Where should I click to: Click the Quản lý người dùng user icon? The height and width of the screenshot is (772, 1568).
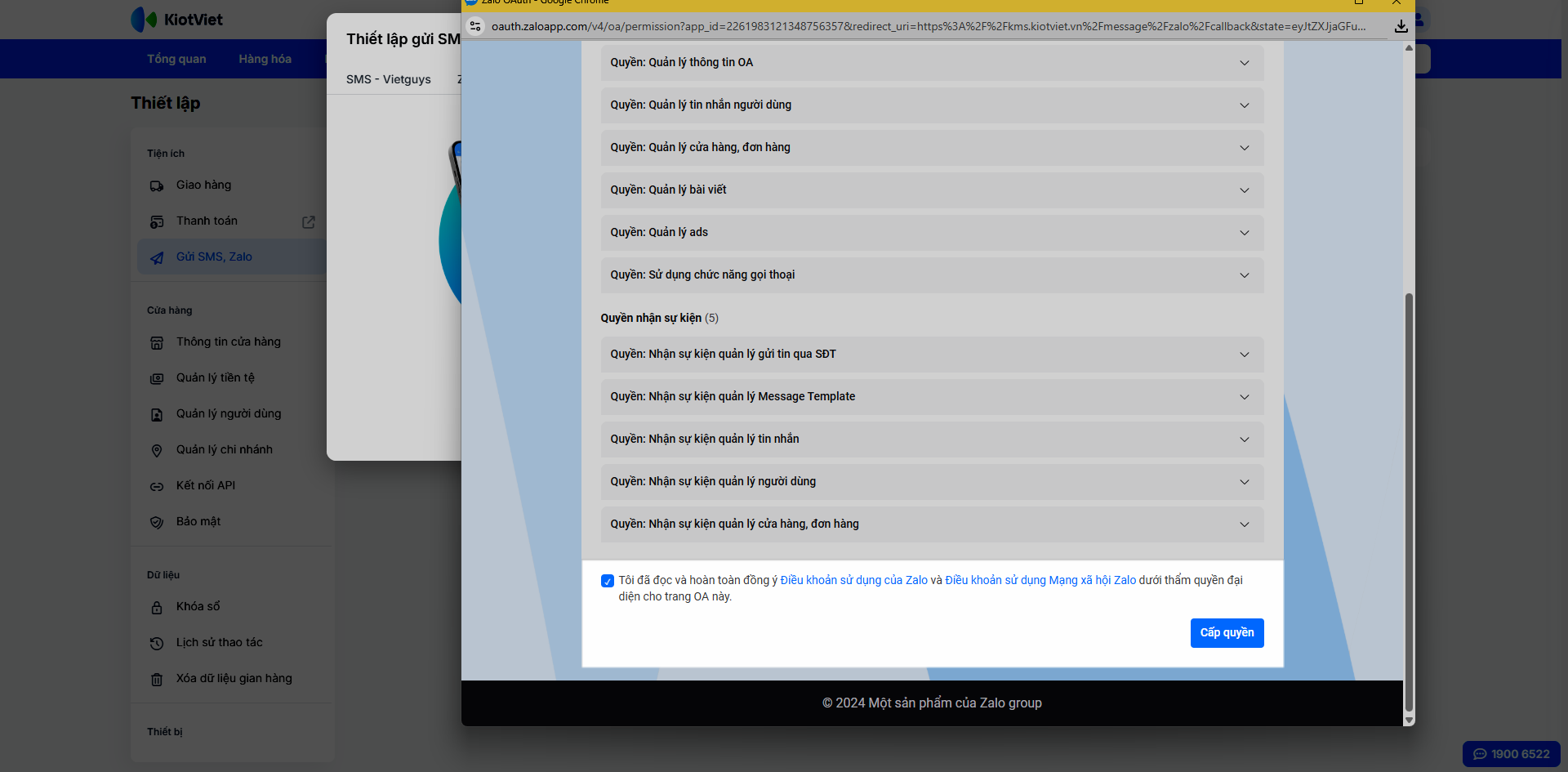pyautogui.click(x=157, y=415)
